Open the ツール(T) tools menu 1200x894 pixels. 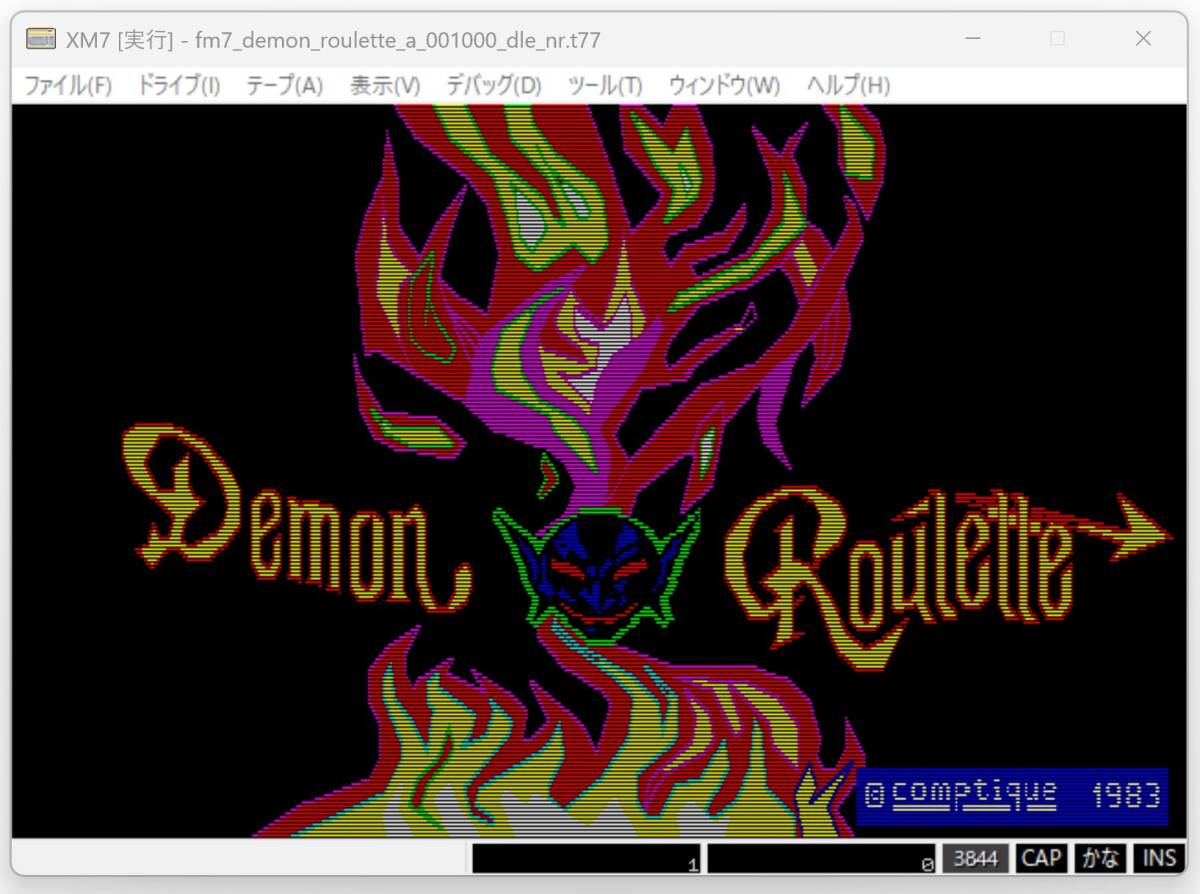click(604, 86)
